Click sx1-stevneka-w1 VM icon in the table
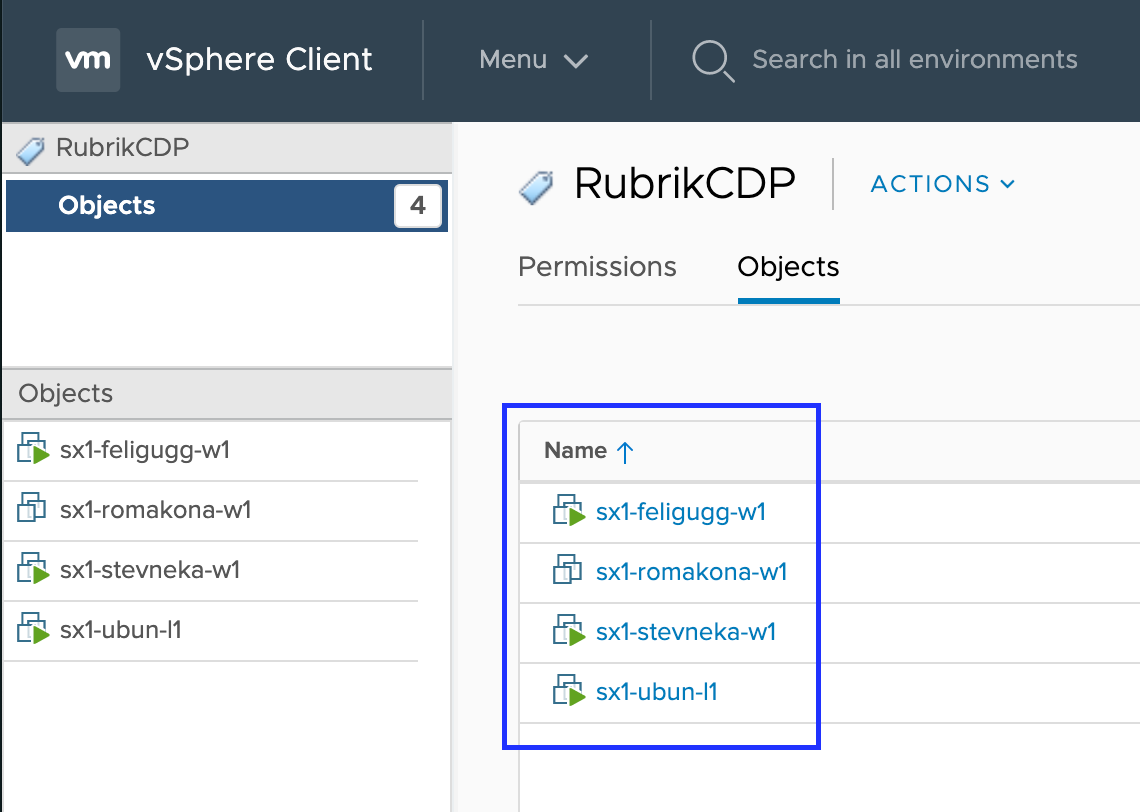The image size is (1140, 812). point(569,630)
